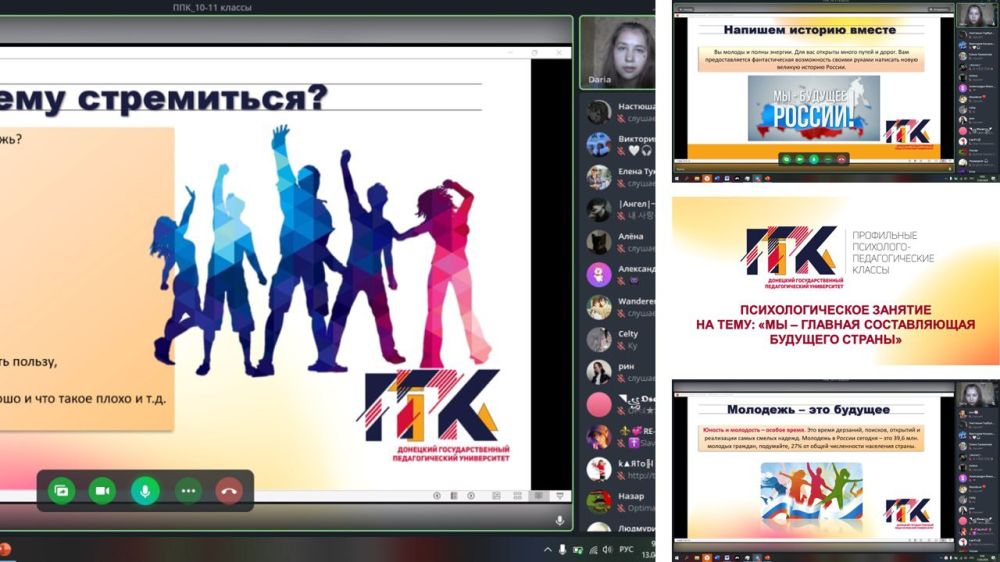
Task: Click Настюша's avatar in participant list
Action: click(599, 112)
